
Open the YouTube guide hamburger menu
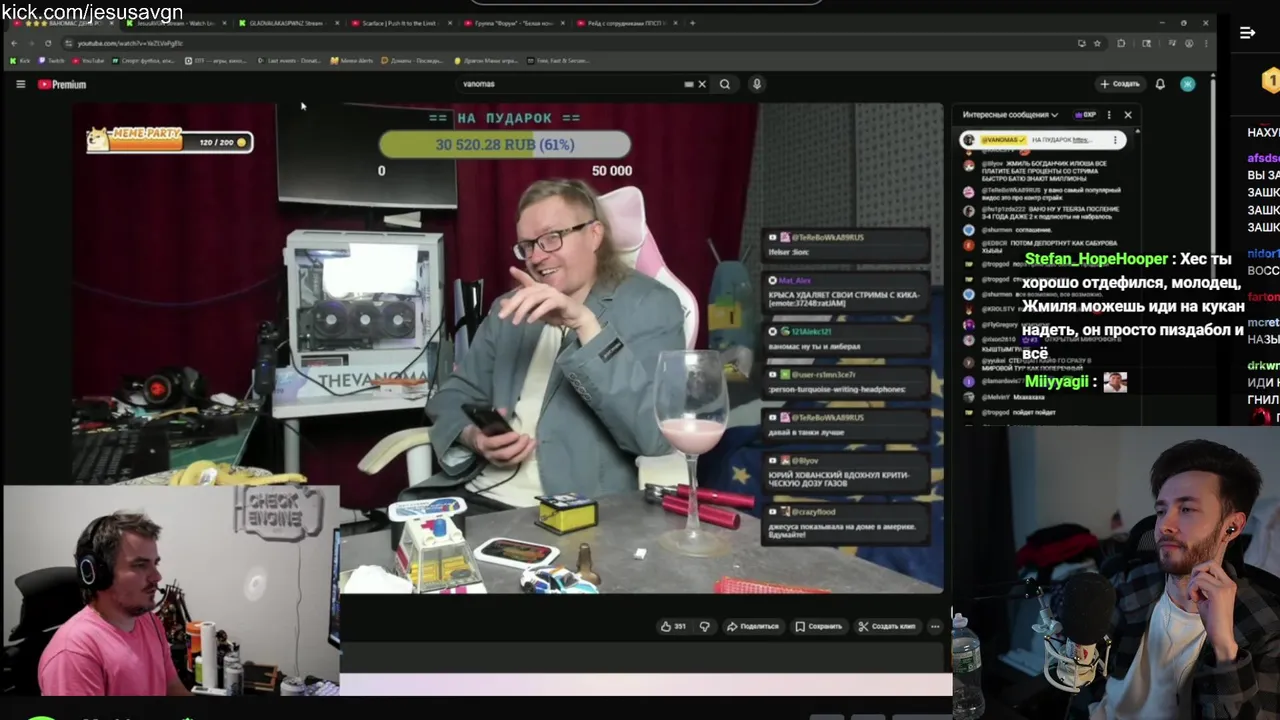[x=20, y=84]
